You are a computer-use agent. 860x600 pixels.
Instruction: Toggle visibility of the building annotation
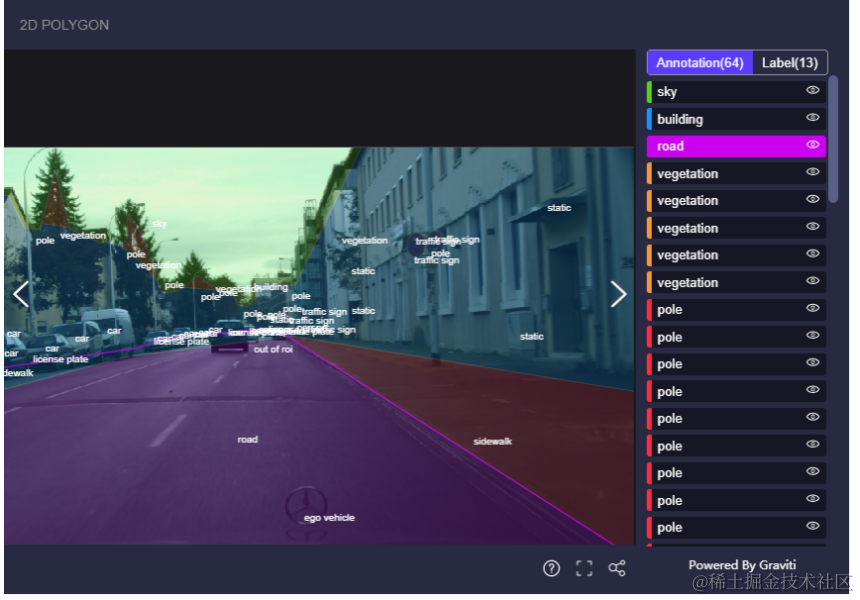(813, 117)
